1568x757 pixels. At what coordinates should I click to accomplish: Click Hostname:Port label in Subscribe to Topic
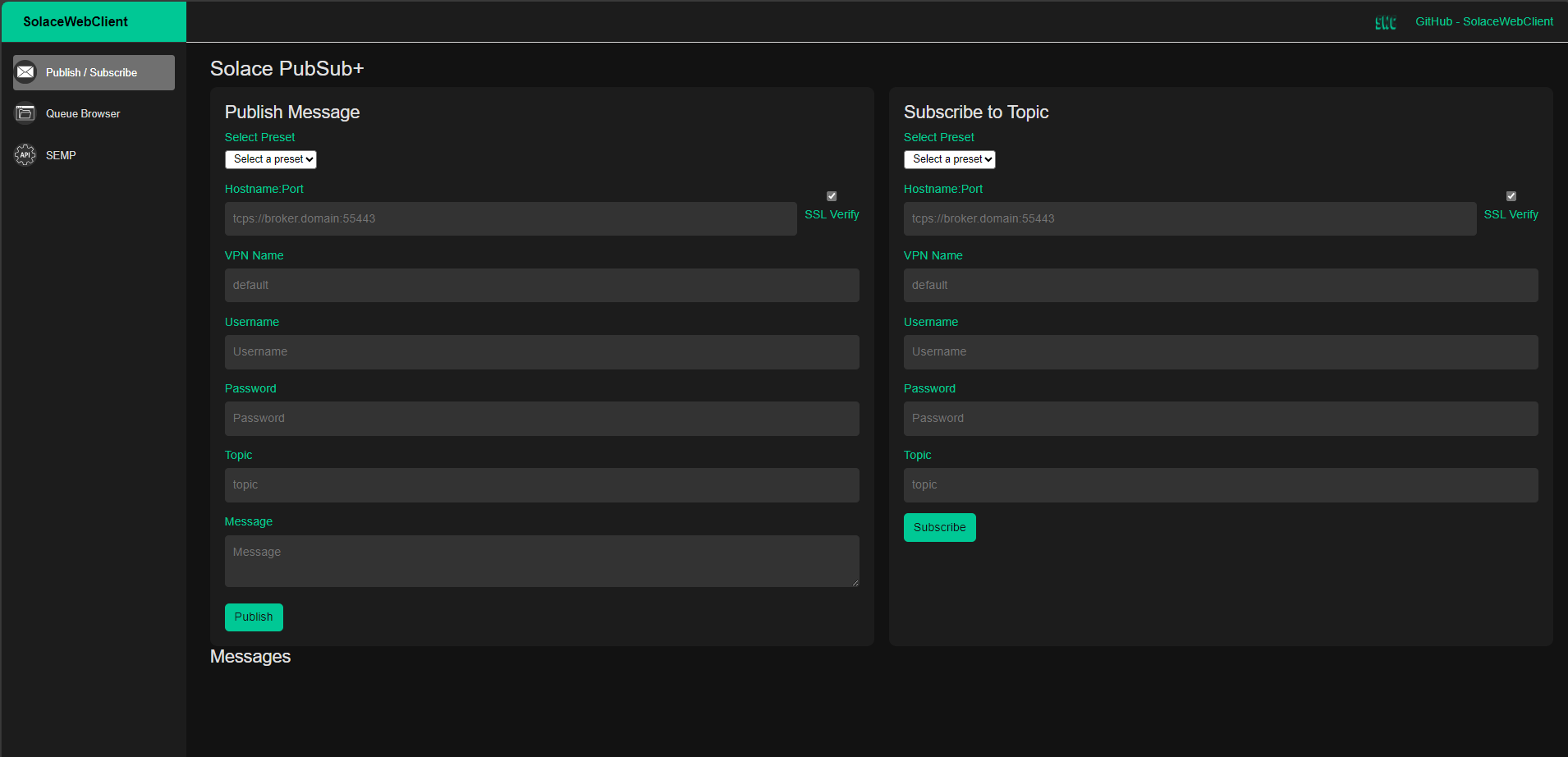coord(943,189)
